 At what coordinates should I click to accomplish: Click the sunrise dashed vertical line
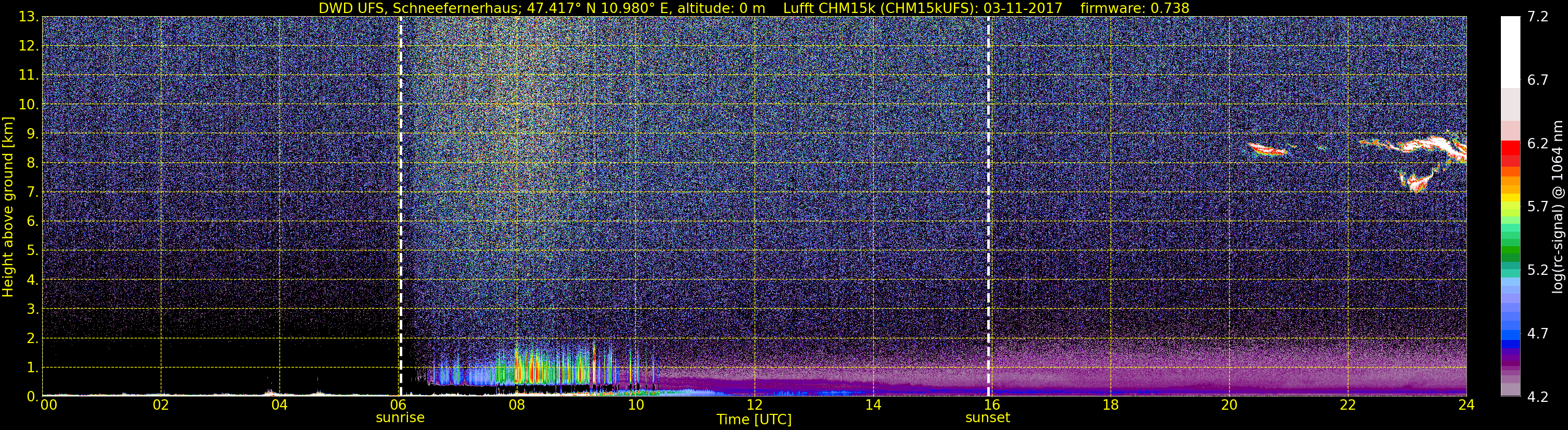pos(401,207)
